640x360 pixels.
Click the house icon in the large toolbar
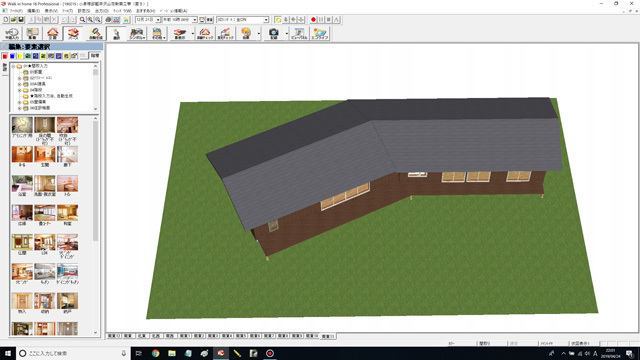click(x=53, y=33)
